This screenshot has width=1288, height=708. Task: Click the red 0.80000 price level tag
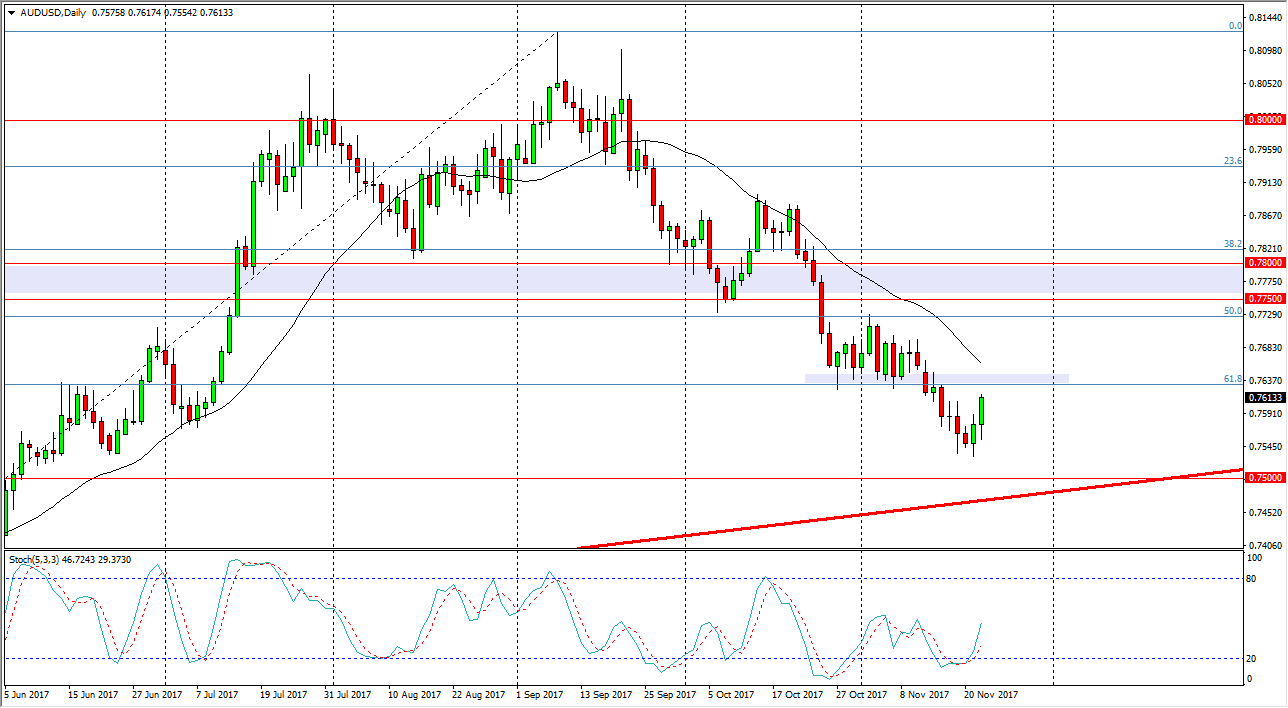click(1265, 119)
